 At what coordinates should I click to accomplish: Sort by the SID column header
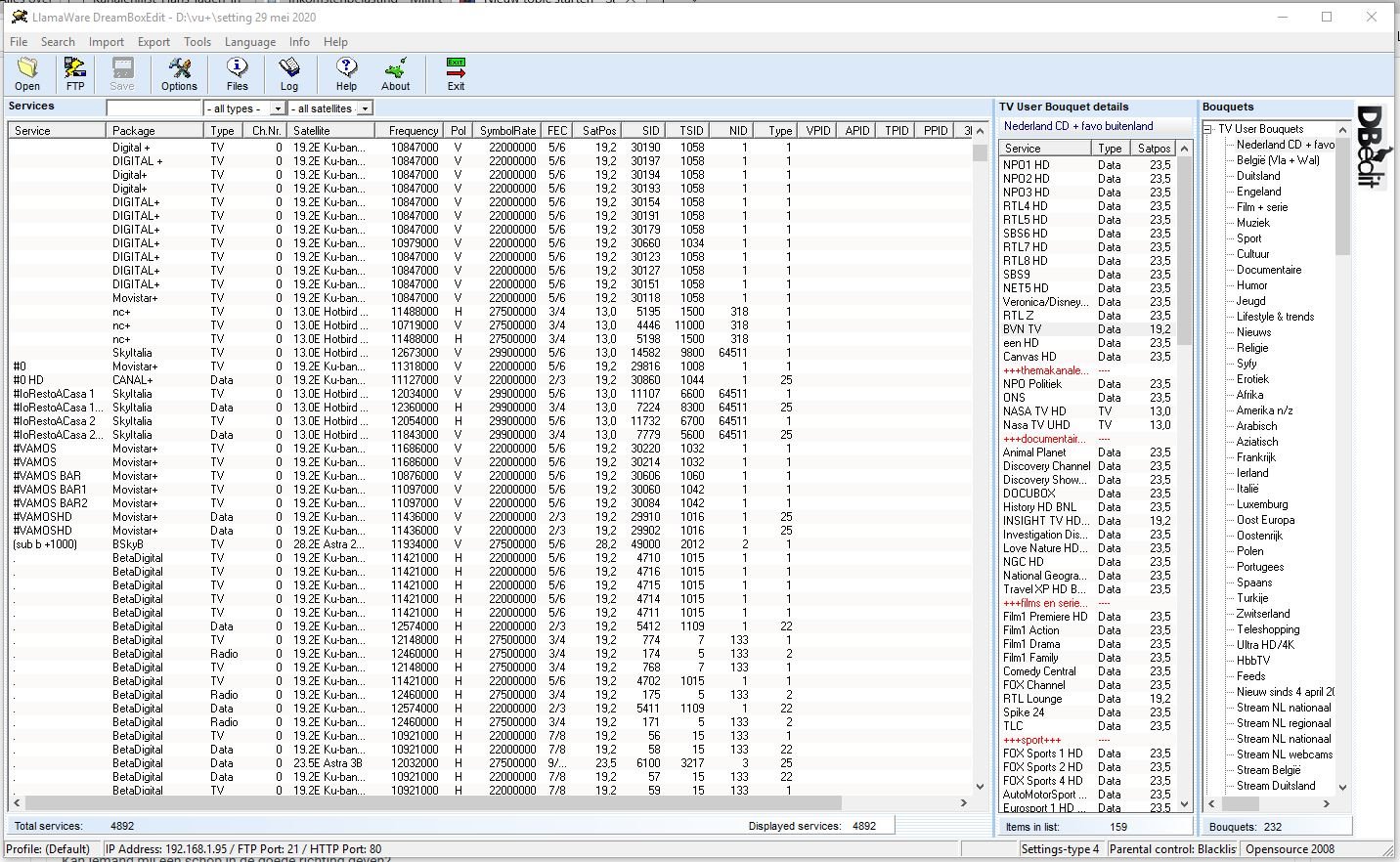(x=644, y=130)
